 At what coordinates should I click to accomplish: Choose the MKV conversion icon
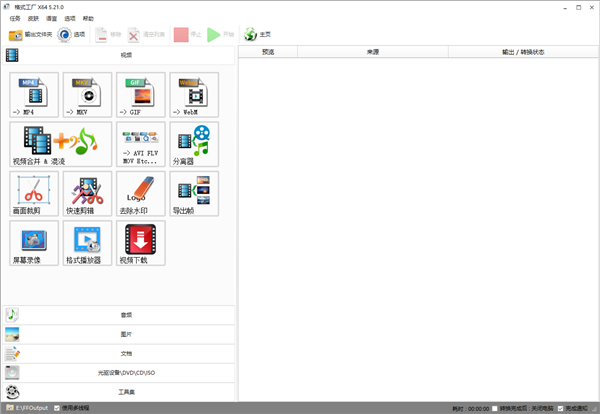click(88, 95)
